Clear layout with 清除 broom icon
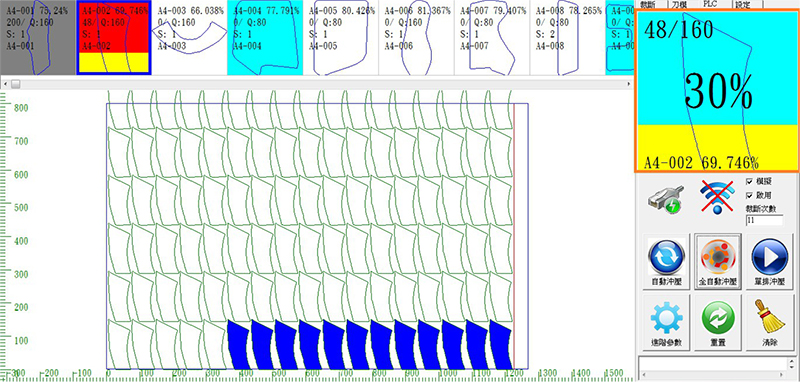 [769, 322]
